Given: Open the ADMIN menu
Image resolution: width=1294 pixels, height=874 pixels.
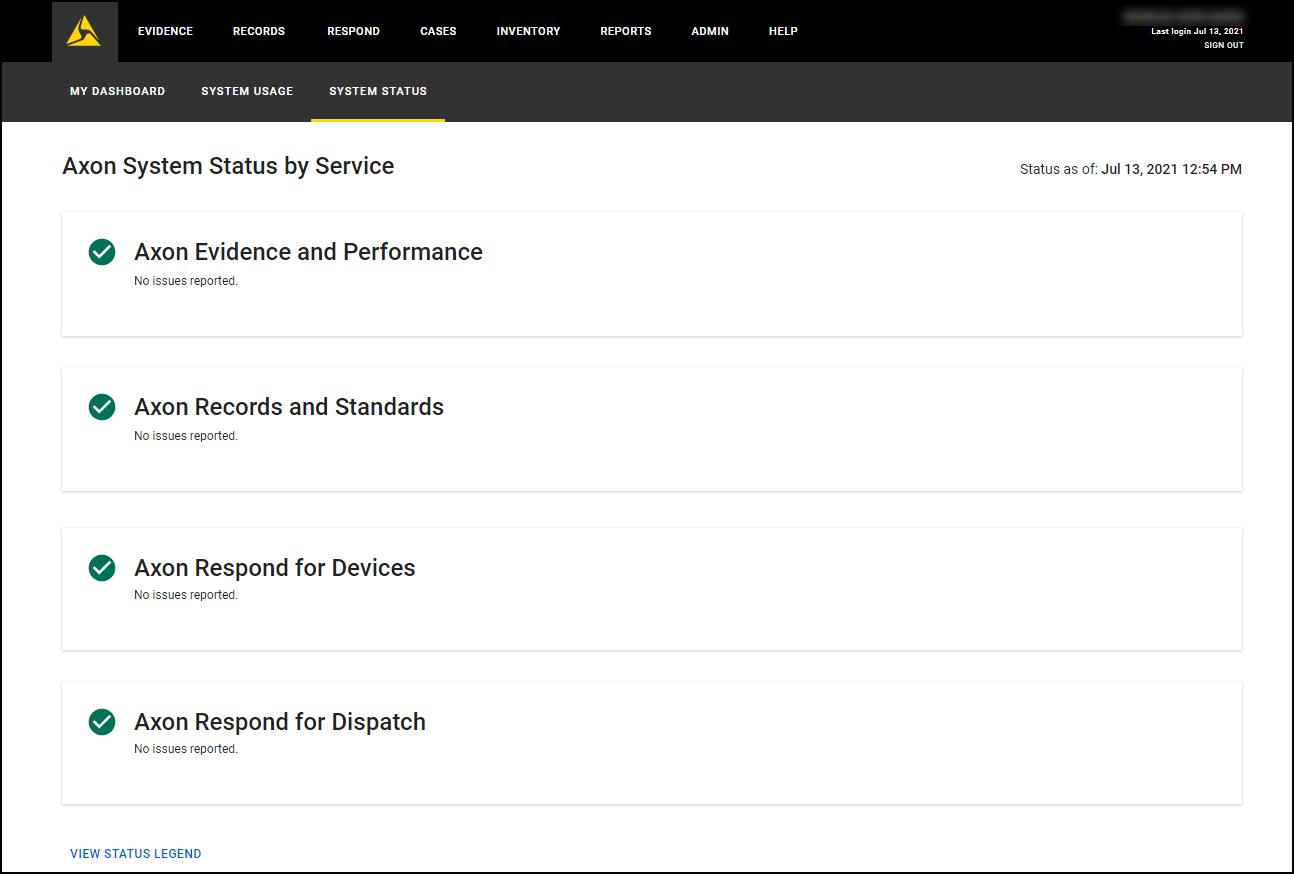Looking at the screenshot, I should (710, 31).
